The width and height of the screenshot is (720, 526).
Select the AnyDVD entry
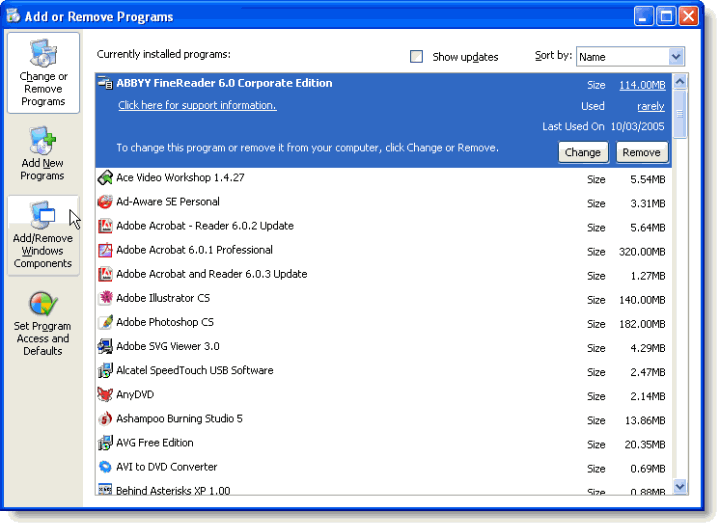click(x=383, y=395)
